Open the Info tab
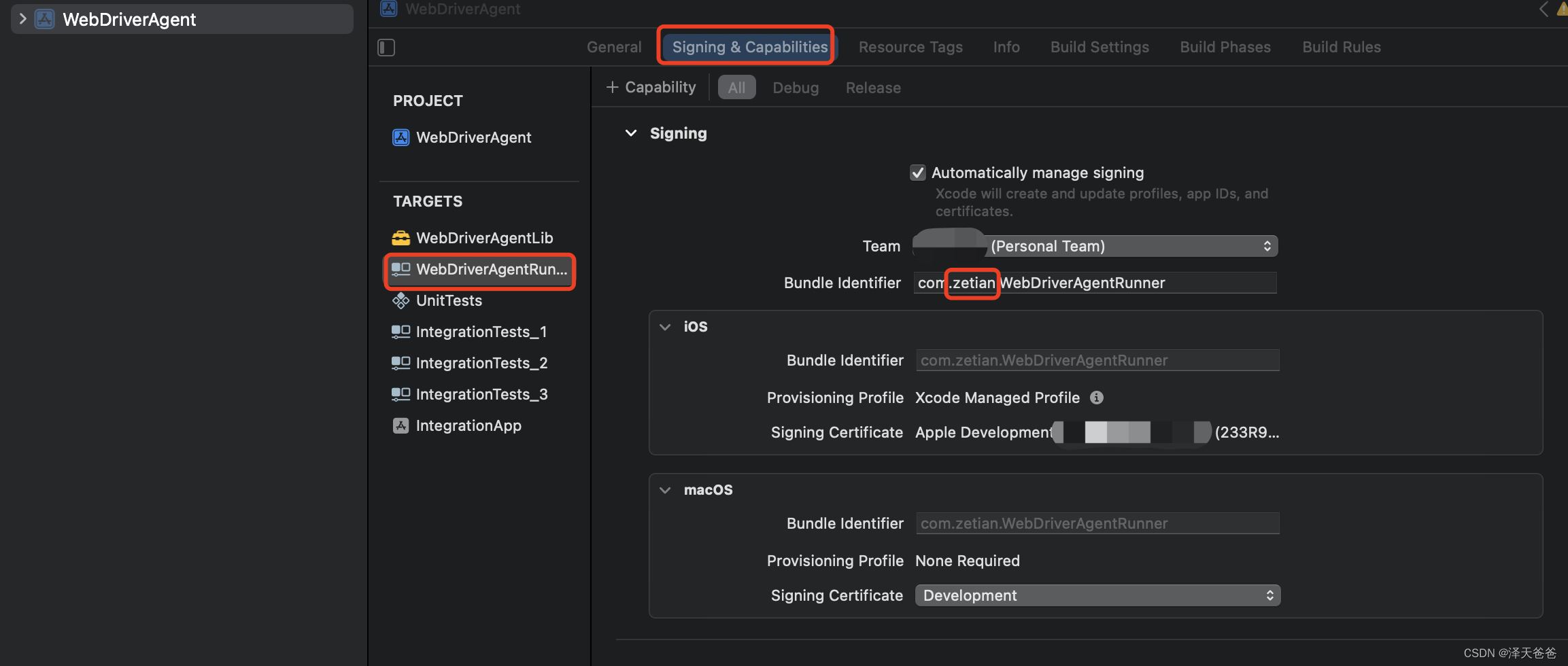 [x=1006, y=47]
